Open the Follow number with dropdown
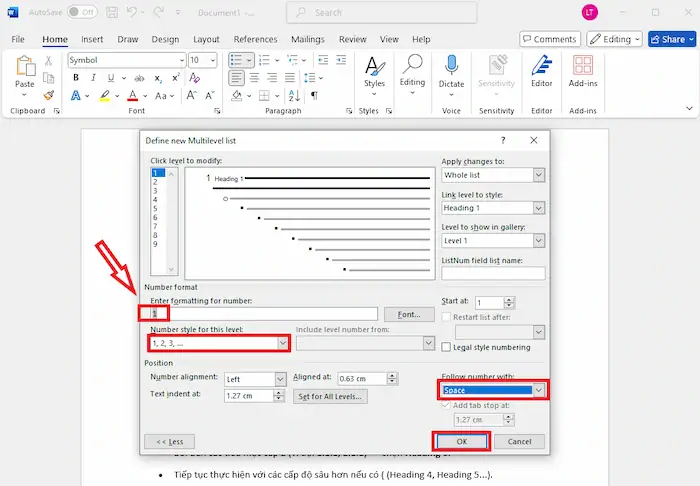Viewport: 700px width, 486px height. (x=539, y=390)
